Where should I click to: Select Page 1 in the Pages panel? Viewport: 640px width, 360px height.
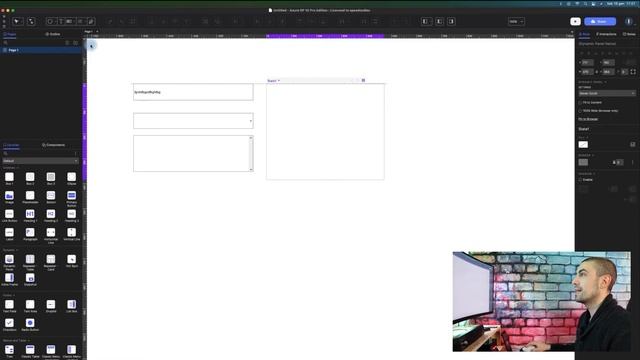(x=41, y=50)
